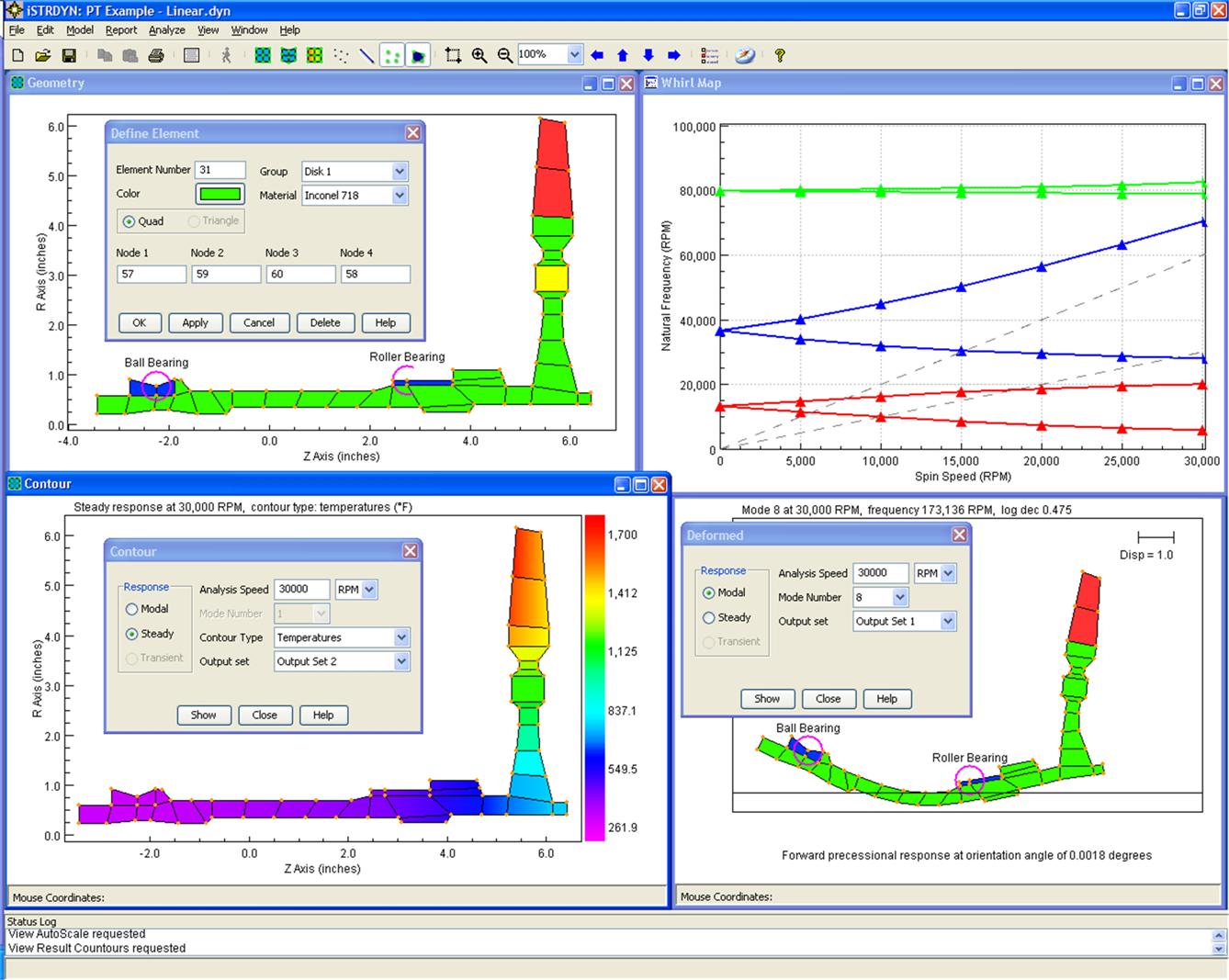Click the Save file toolbar icon

(x=69, y=56)
